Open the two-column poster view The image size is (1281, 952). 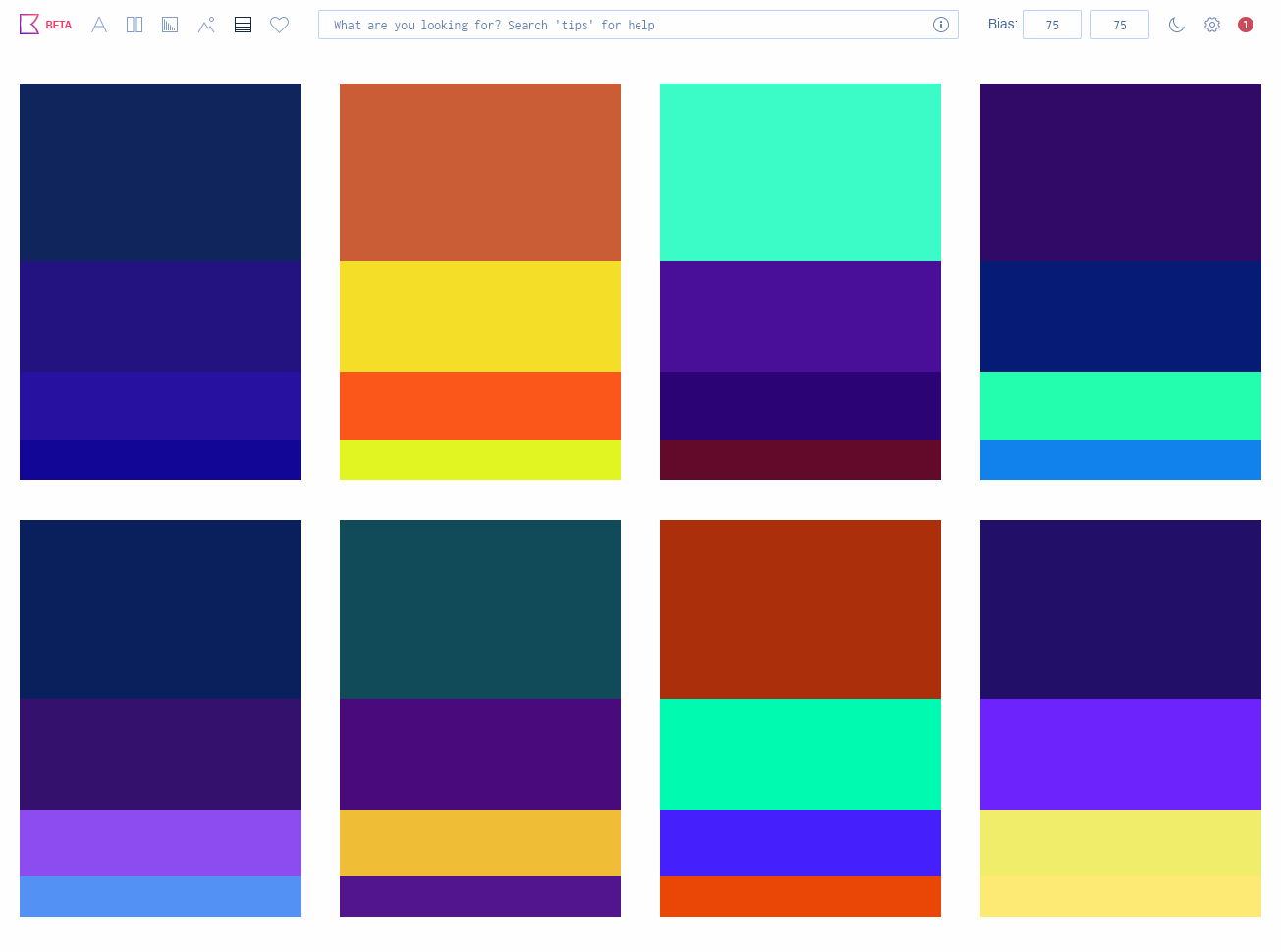(135, 25)
